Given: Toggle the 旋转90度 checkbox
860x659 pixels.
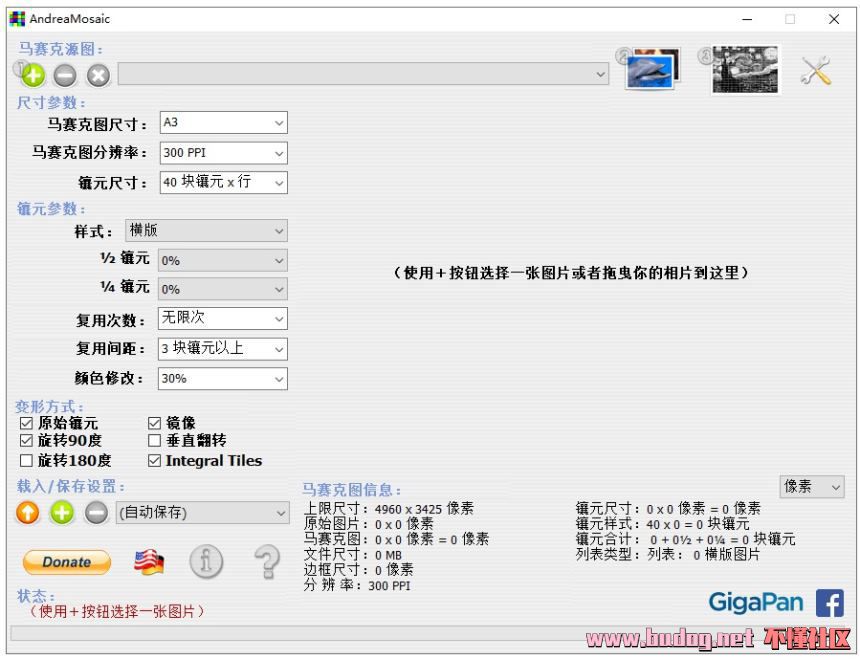Looking at the screenshot, I should (26, 440).
